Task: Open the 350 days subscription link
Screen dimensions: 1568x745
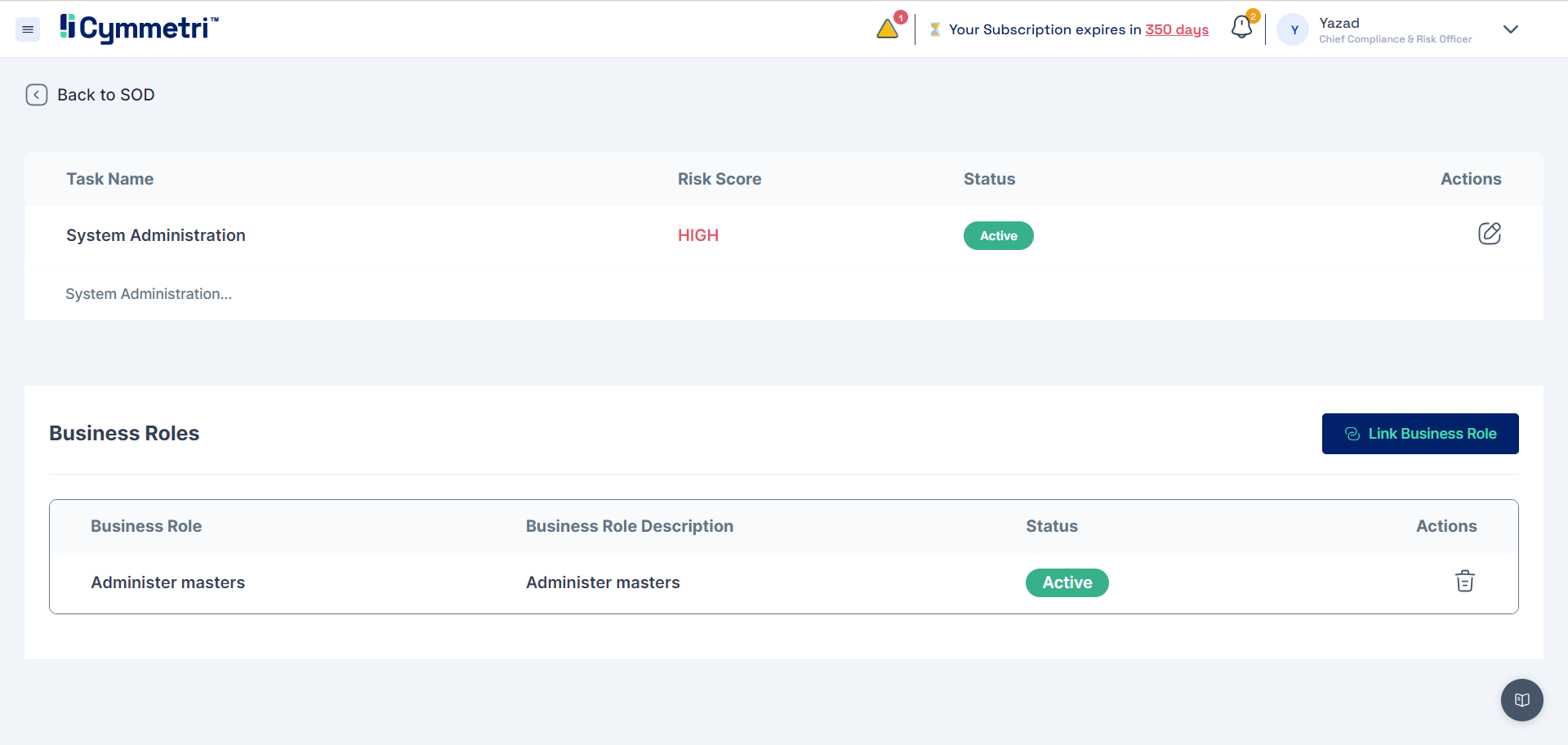Action: [x=1176, y=29]
